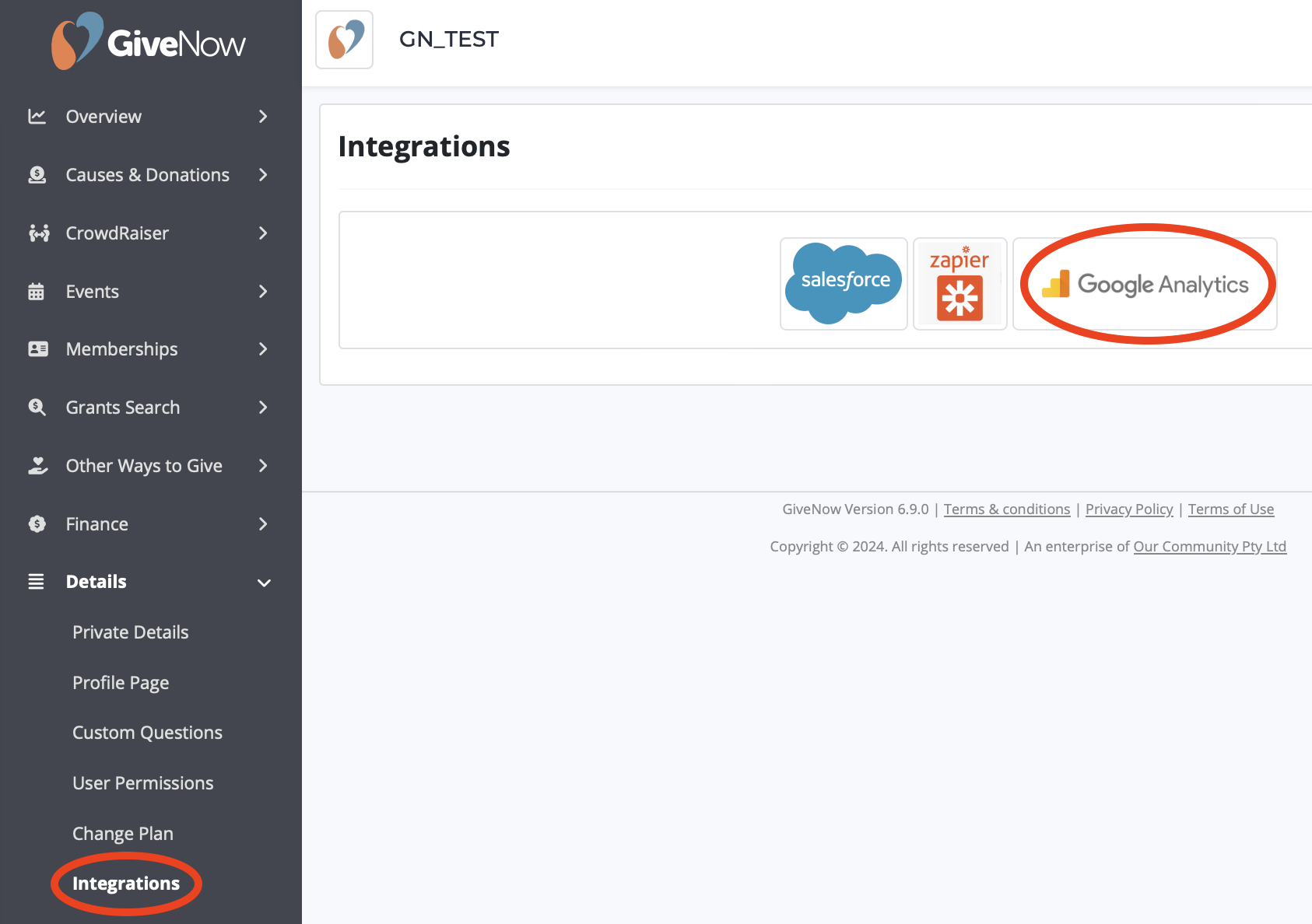Select the Causes & Donations dollar icon
Viewport: 1312px width, 924px height.
tap(37, 174)
